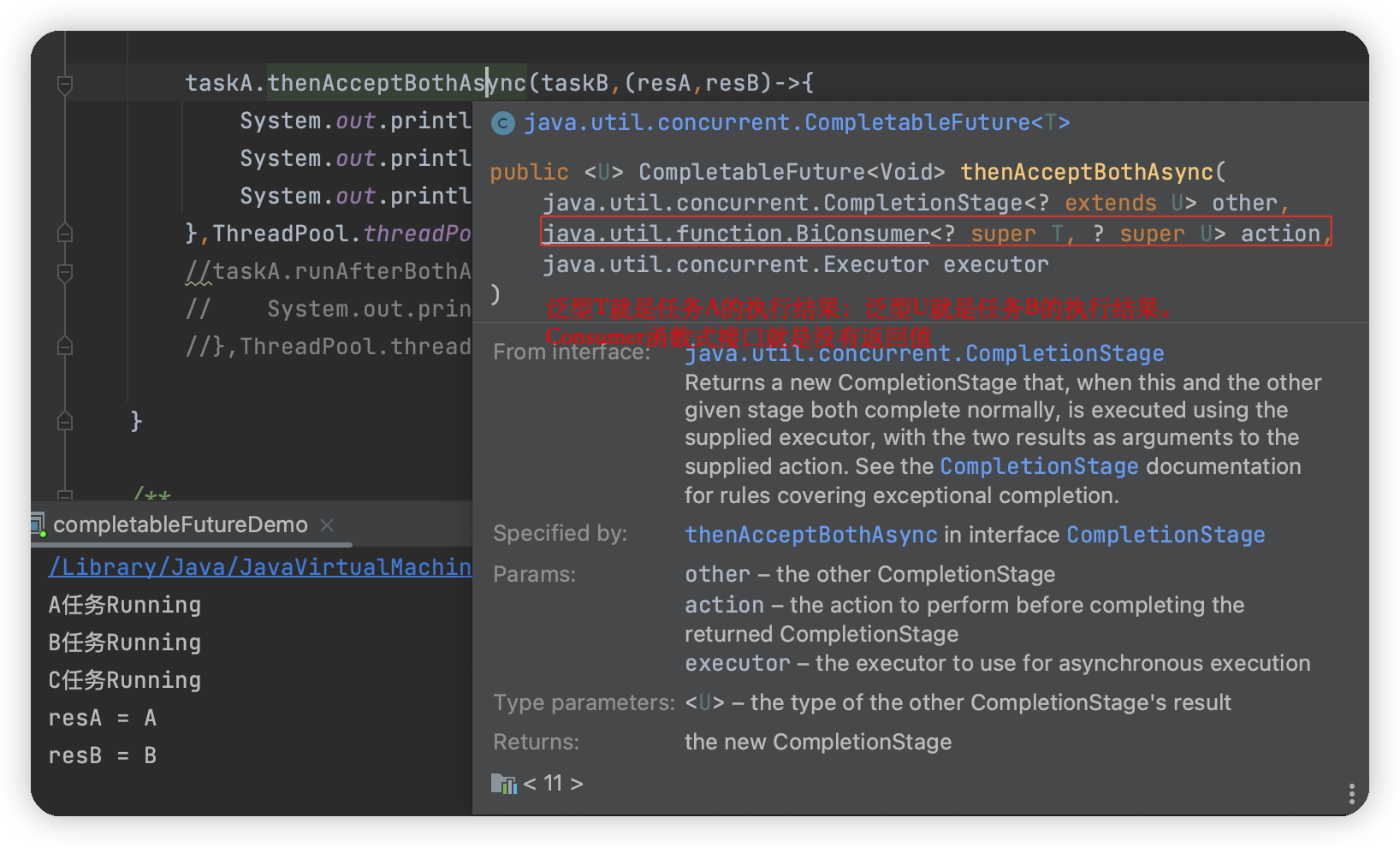
Task: Open java.util.concurrent.CompletionStage after 'From interface'
Action: [x=924, y=353]
